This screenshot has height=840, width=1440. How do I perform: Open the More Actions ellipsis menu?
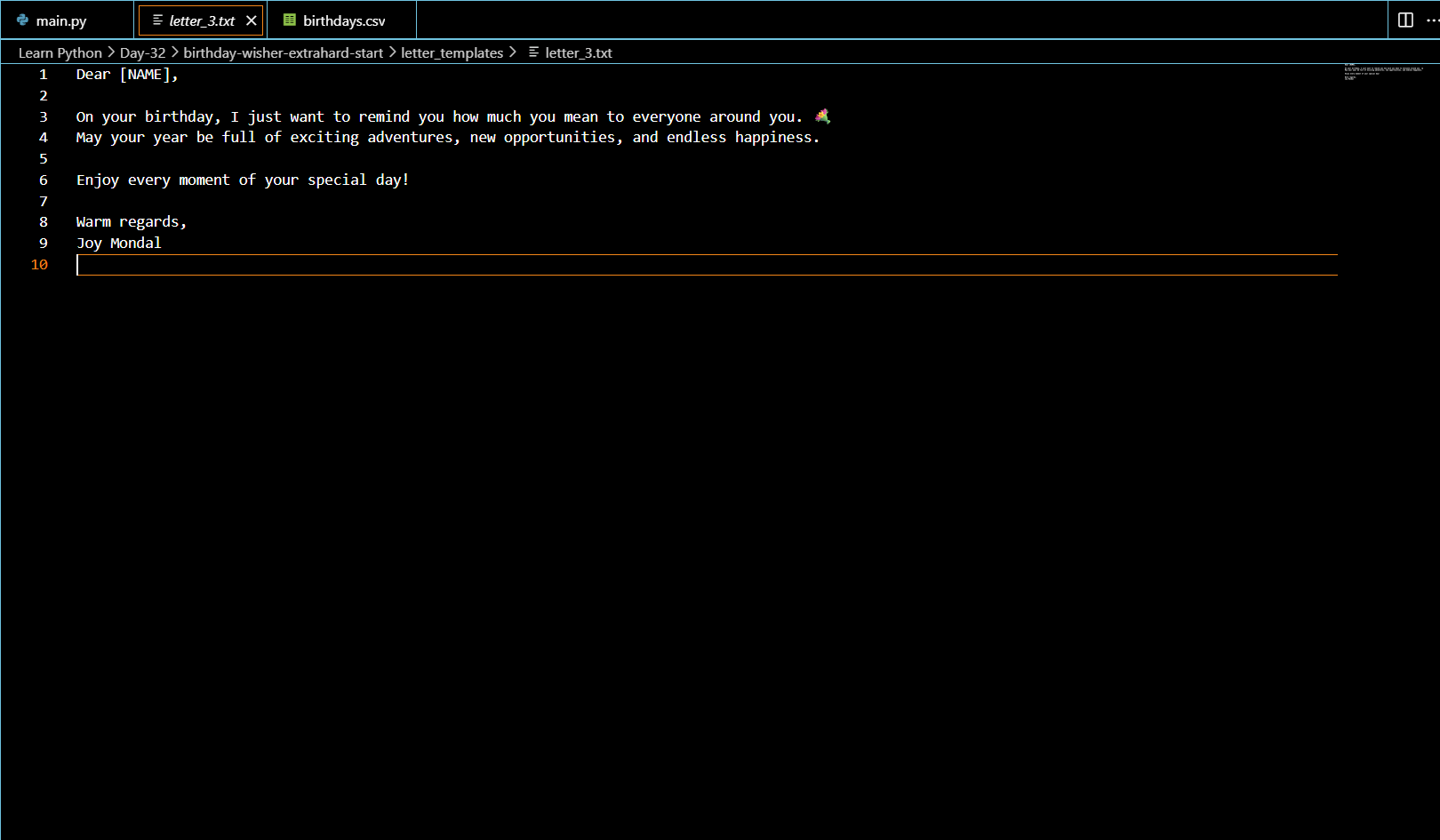1431,20
